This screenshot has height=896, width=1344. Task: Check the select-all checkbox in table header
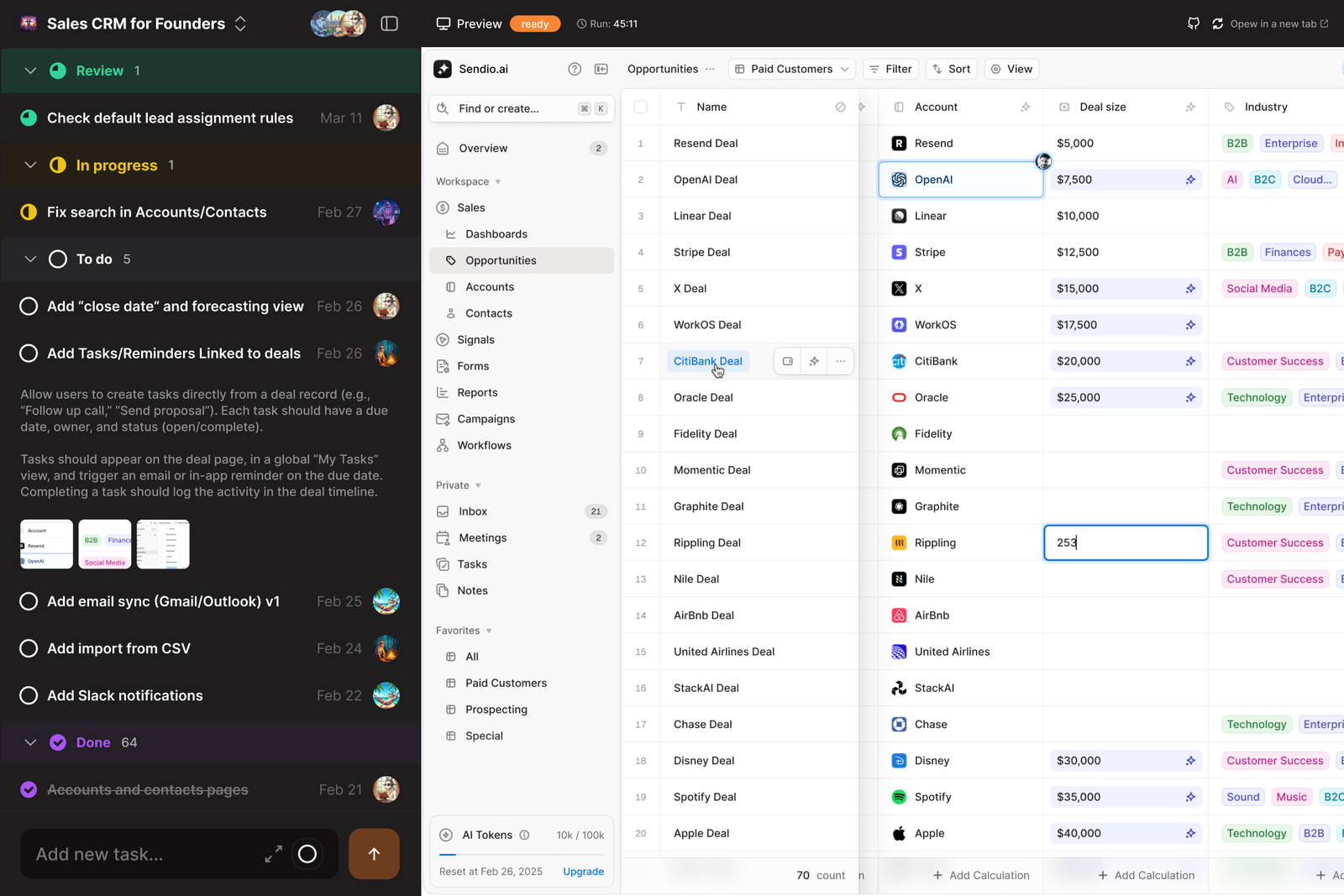[x=641, y=107]
